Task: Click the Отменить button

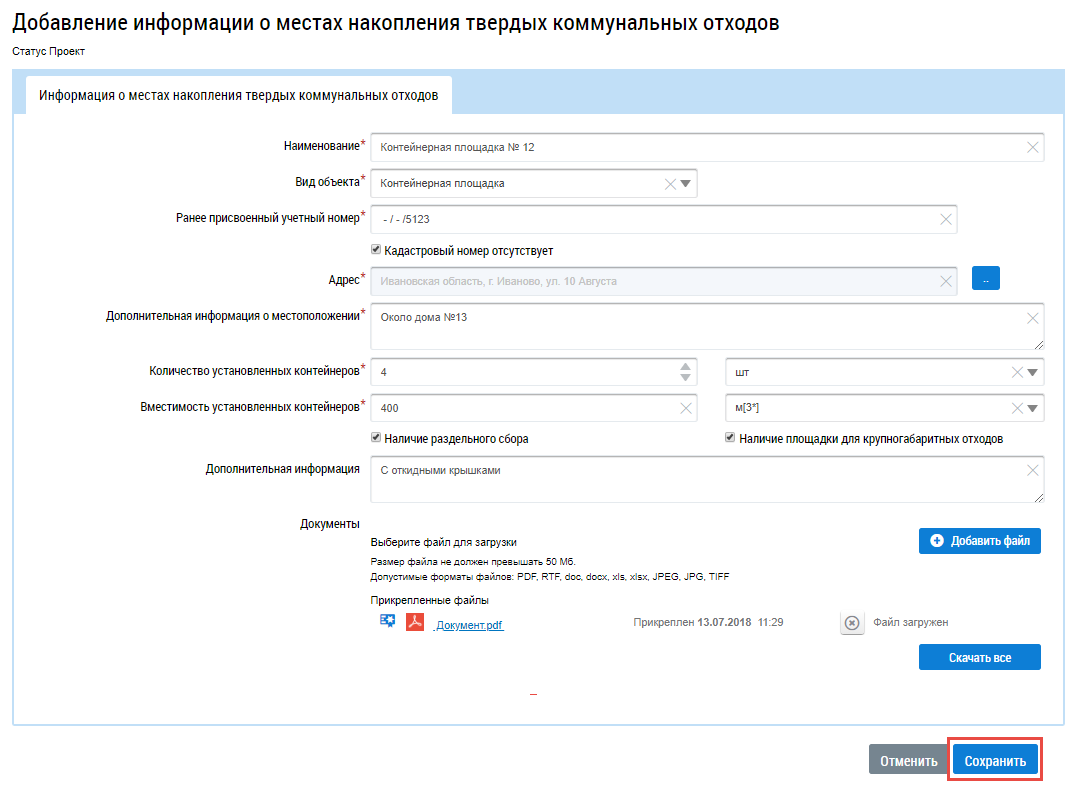Action: [908, 761]
